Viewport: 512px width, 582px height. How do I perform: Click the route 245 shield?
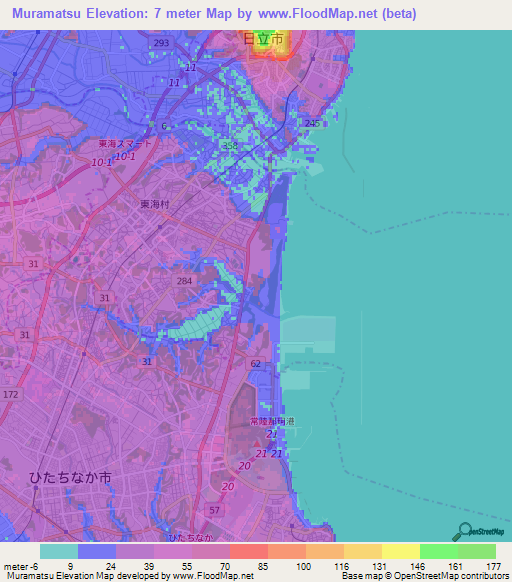(313, 123)
